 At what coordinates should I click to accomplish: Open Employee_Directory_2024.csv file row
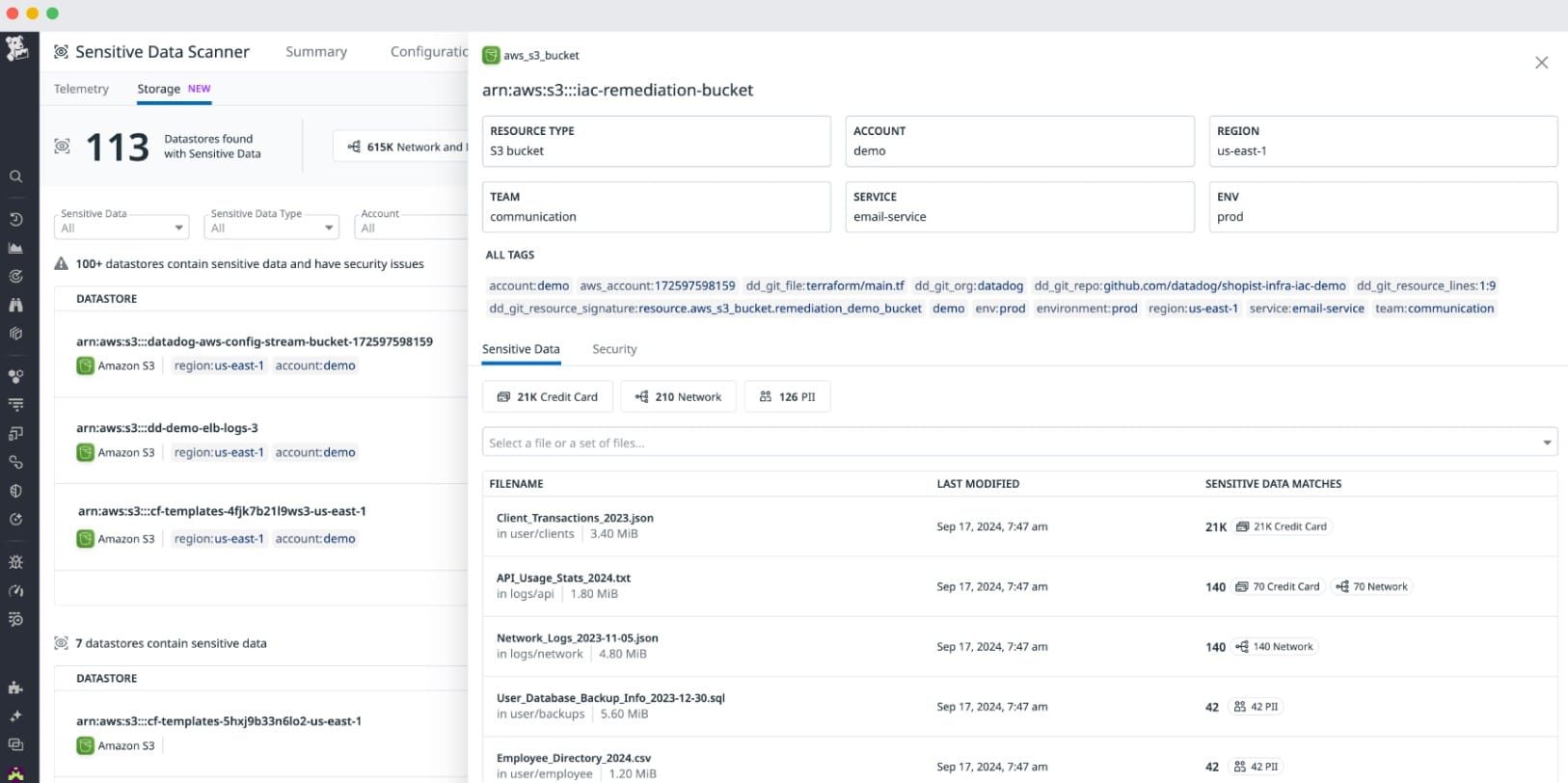click(x=1019, y=762)
